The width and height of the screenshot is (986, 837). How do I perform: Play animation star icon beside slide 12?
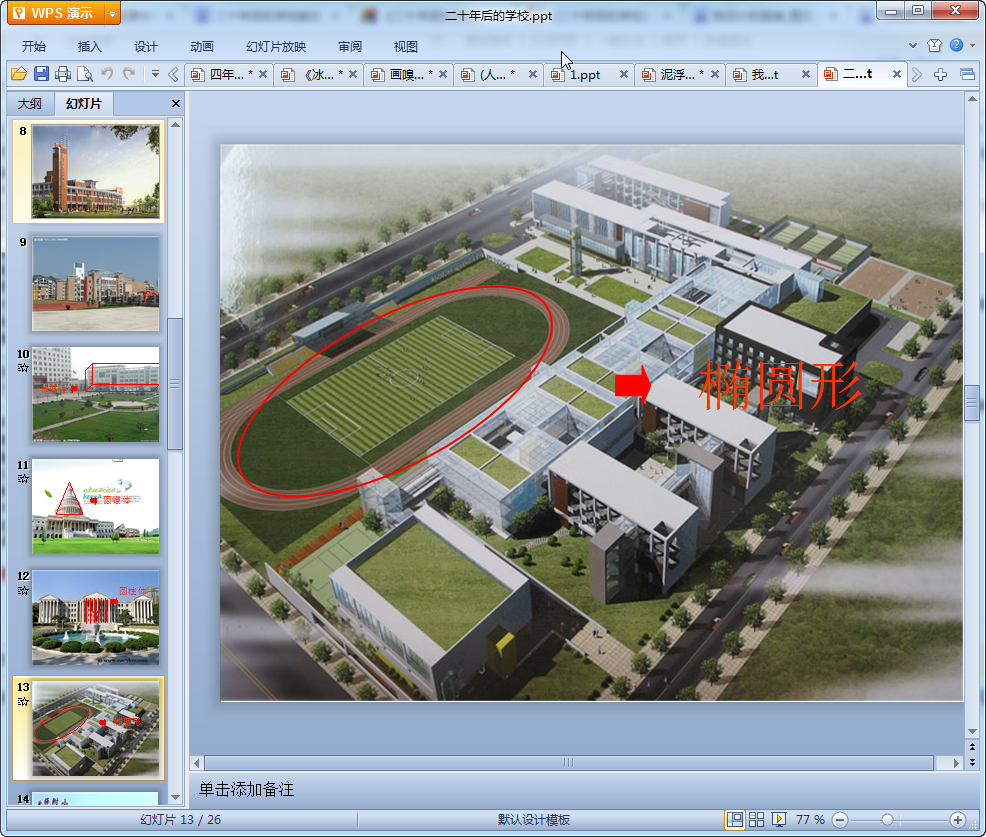click(23, 590)
